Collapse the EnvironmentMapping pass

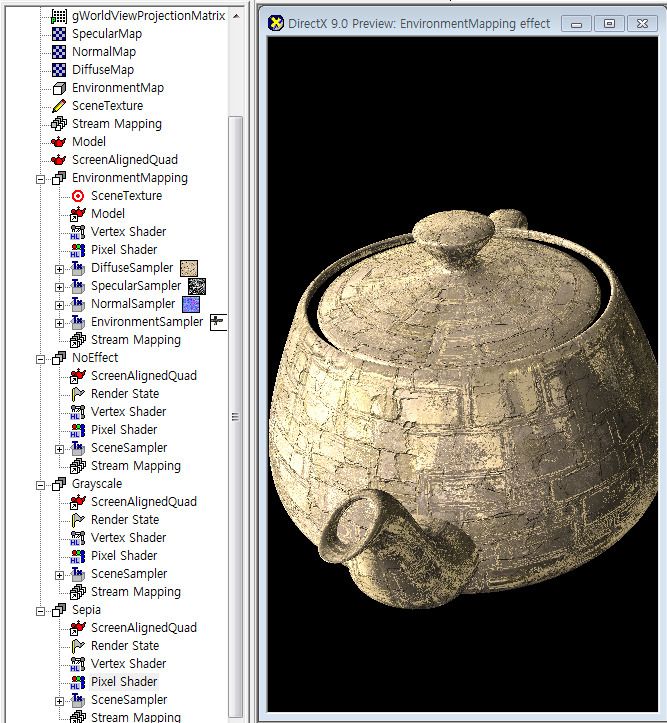click(41, 179)
